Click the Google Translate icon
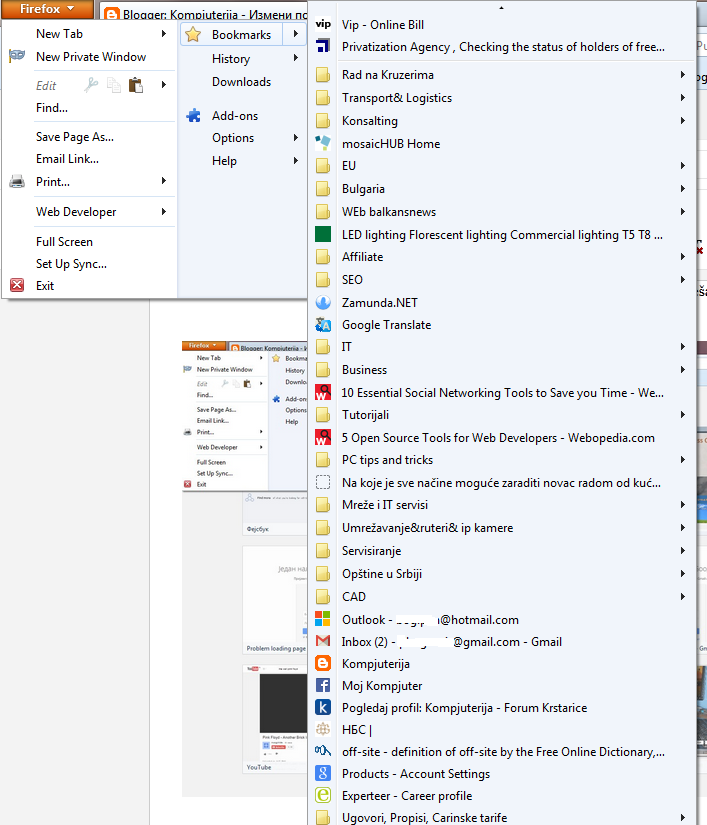707x825 pixels. coord(323,325)
